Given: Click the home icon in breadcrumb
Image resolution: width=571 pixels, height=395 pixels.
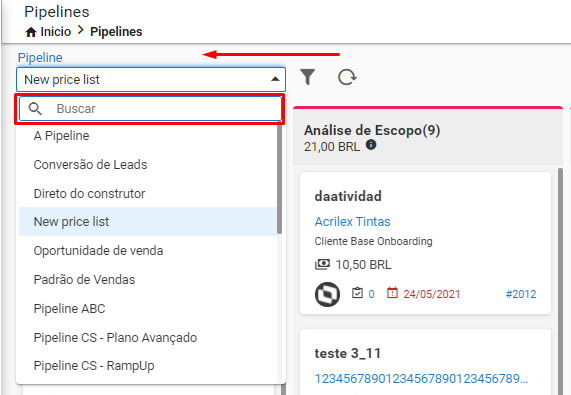Looking at the screenshot, I should (x=31, y=32).
